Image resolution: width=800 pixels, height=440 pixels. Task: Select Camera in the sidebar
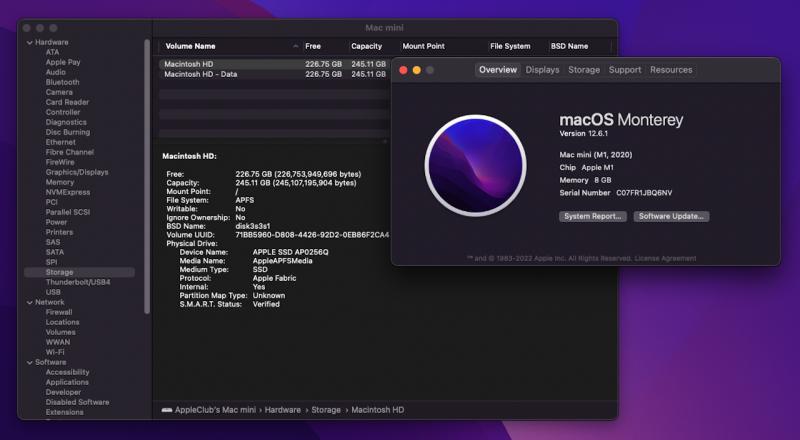(59, 92)
